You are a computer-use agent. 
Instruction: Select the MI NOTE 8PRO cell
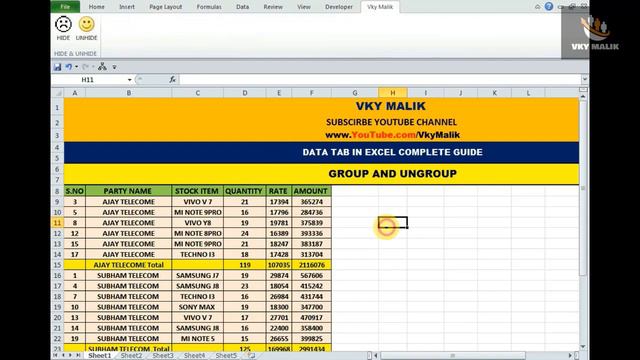(198, 233)
